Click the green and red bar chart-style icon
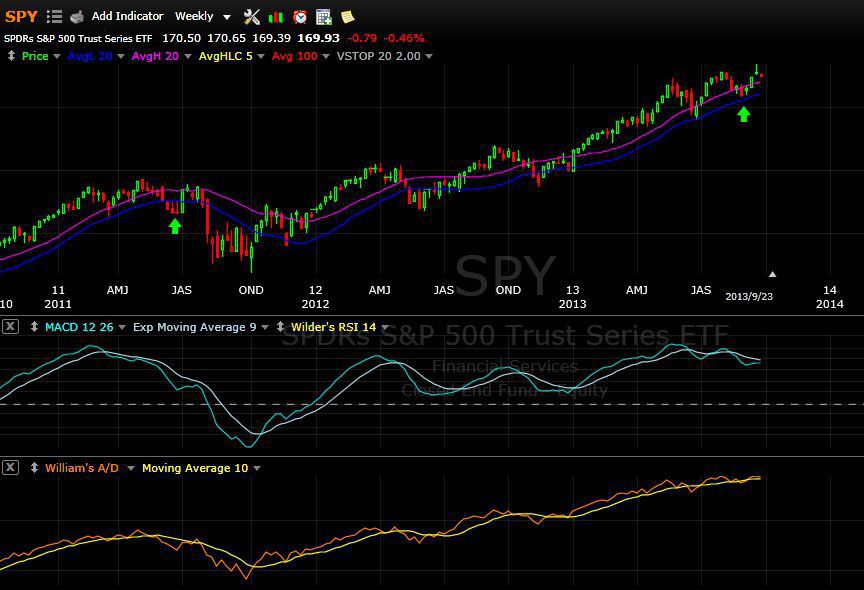 (x=276, y=17)
